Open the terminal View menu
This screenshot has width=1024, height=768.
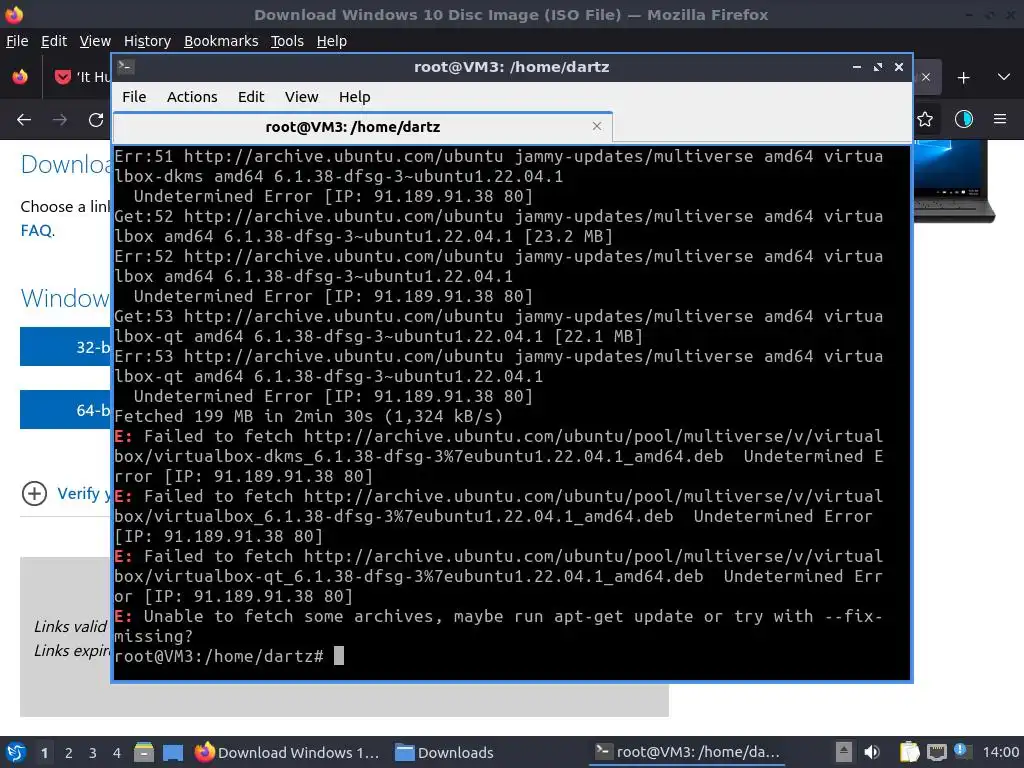301,97
